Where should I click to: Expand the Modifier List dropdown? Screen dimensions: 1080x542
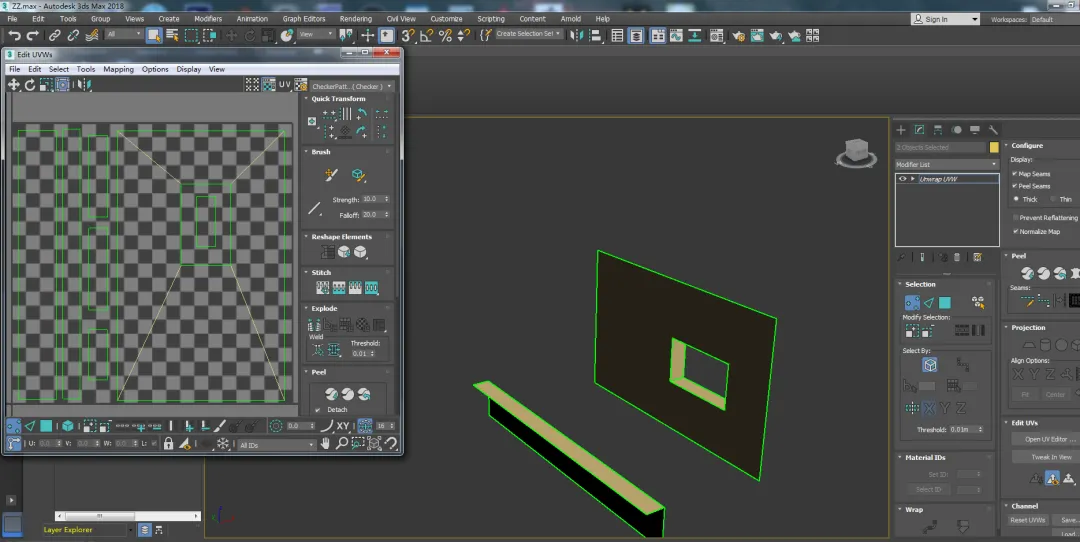[946, 164]
